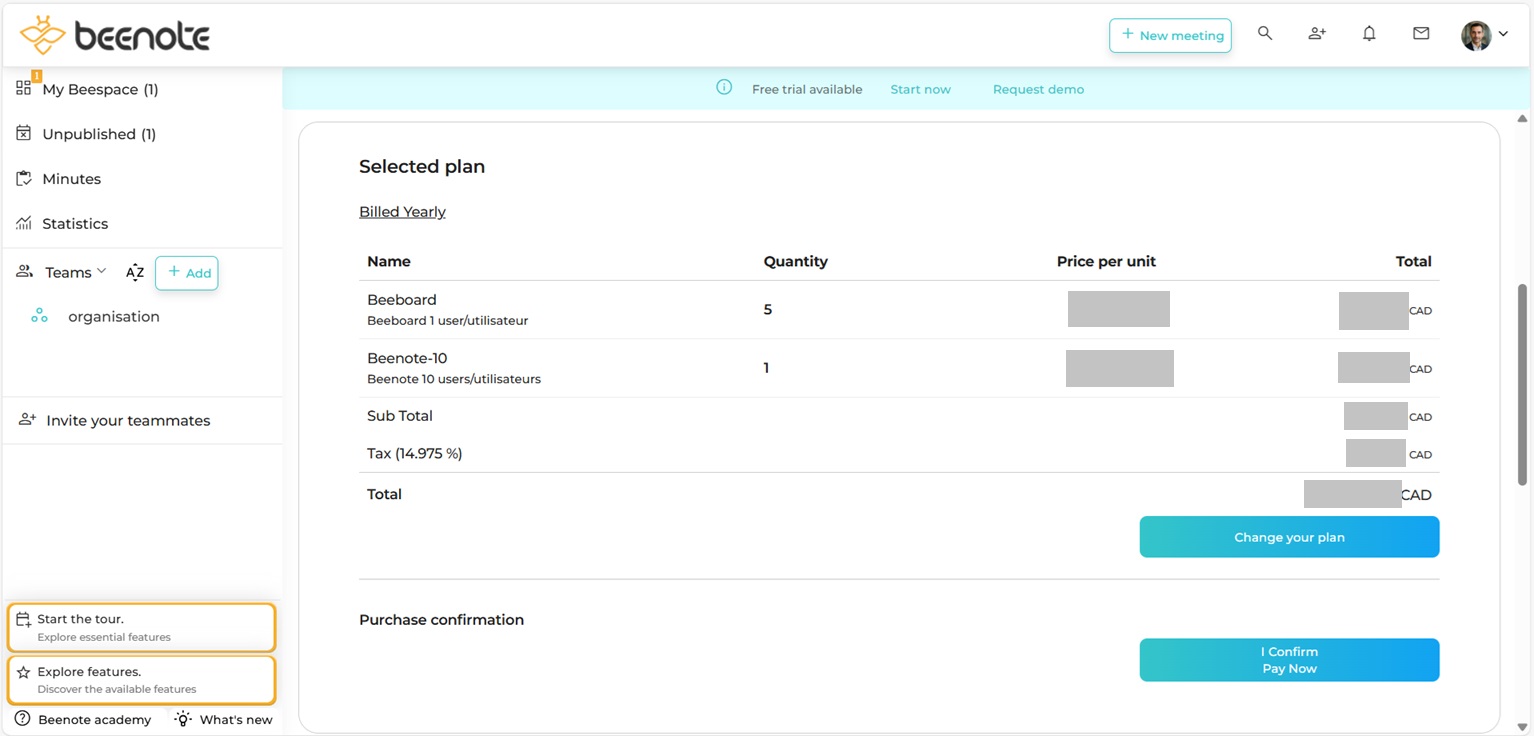Select the organisation team
Viewport: 1534px width, 736px height.
(x=113, y=317)
